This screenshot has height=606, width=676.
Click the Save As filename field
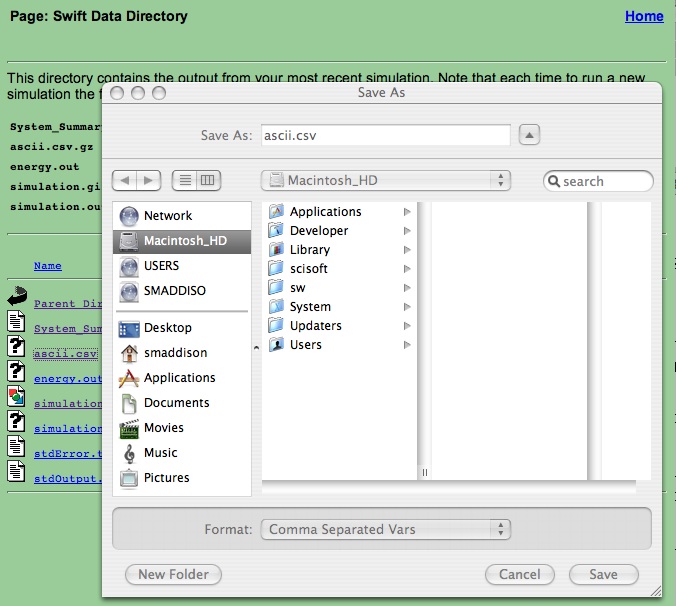386,135
